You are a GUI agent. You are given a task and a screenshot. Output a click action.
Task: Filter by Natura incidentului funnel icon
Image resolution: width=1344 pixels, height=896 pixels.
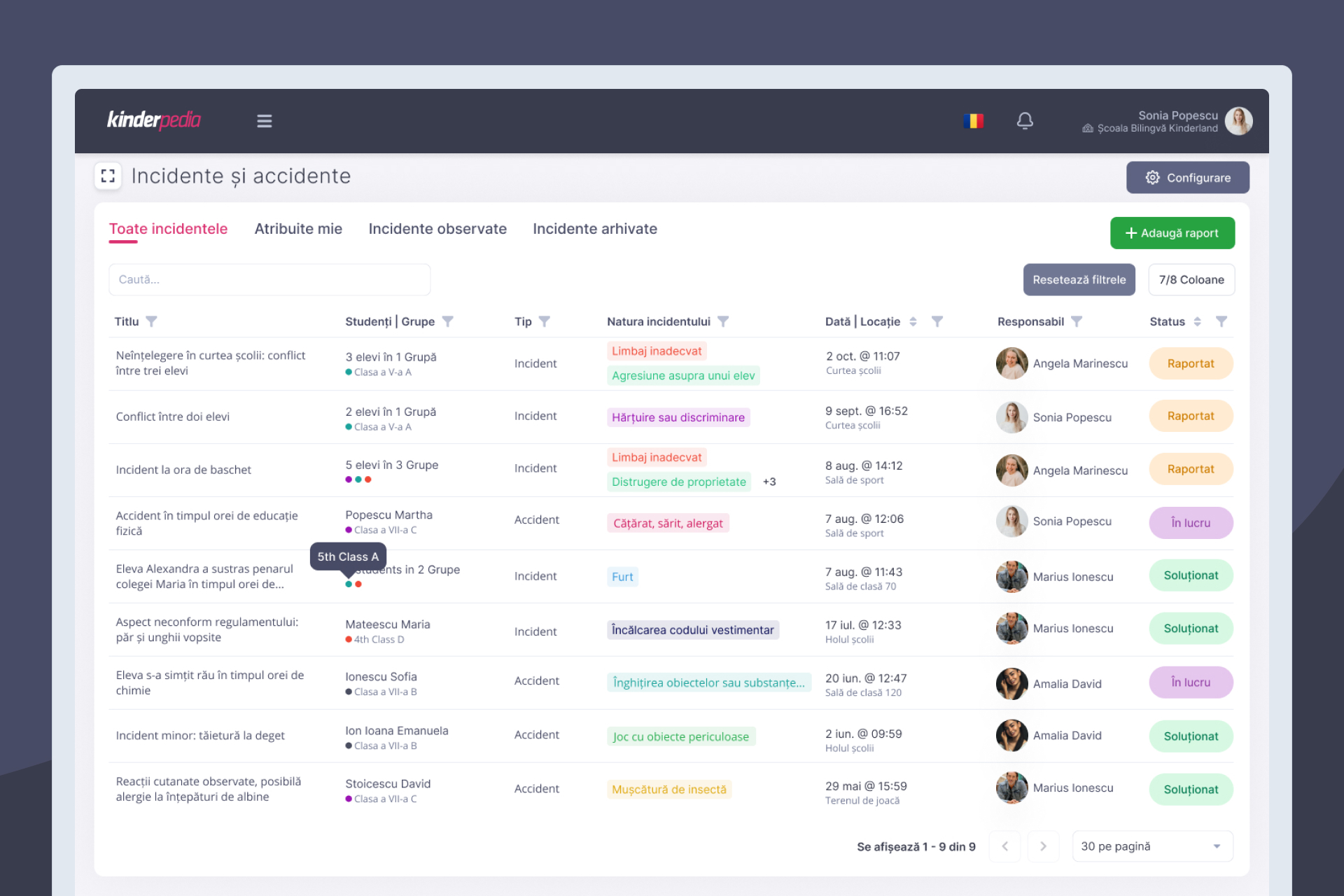(723, 321)
